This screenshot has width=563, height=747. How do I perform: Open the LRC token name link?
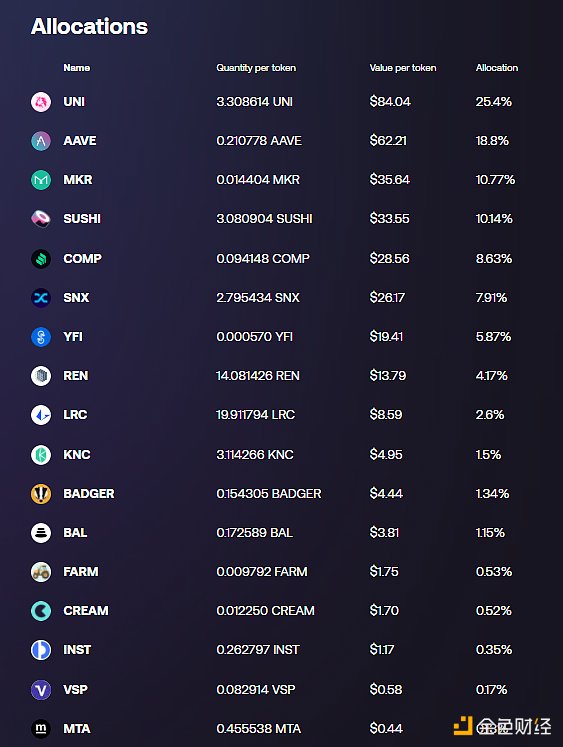click(75, 415)
